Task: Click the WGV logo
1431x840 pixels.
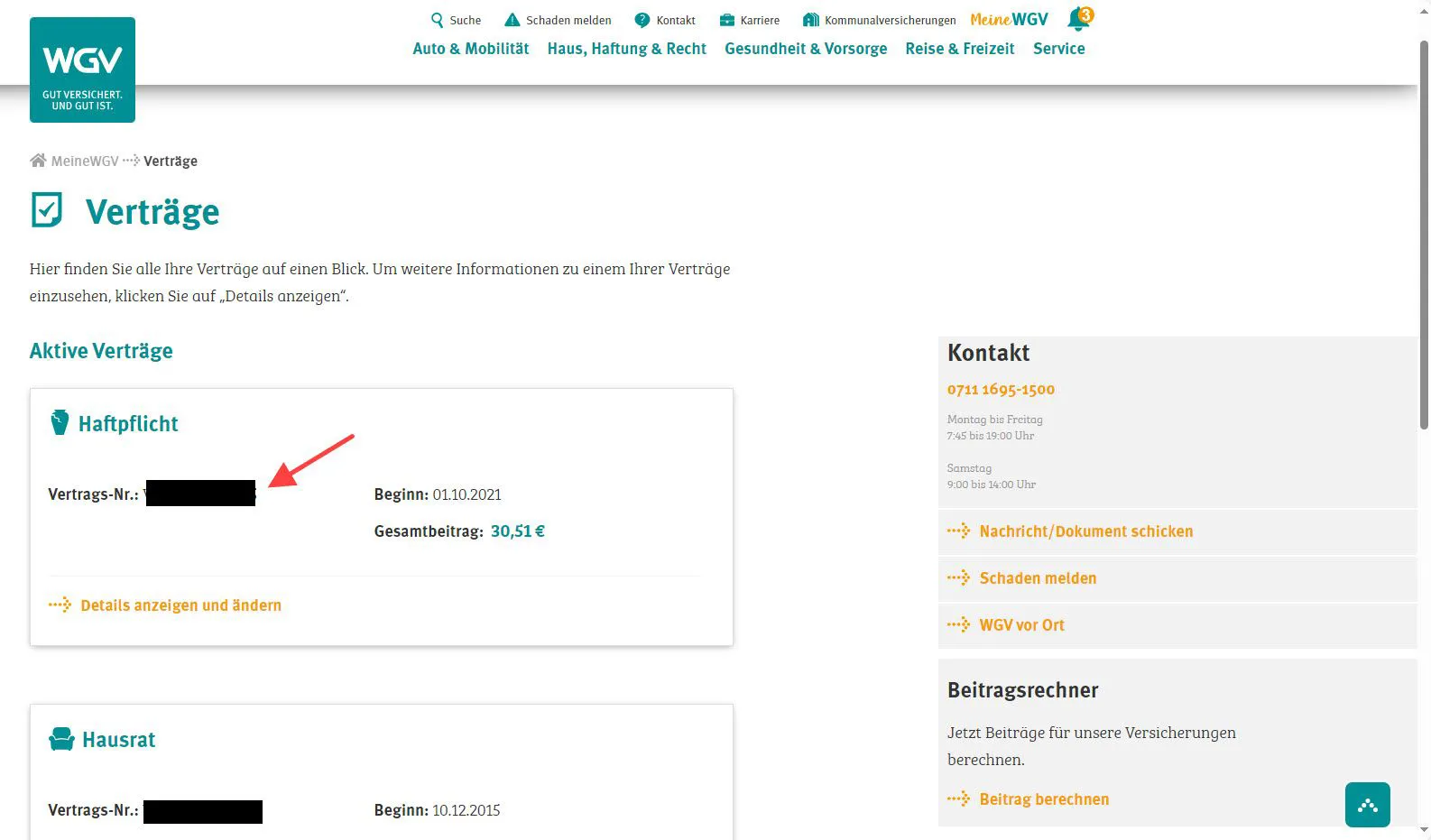Action: (x=82, y=69)
